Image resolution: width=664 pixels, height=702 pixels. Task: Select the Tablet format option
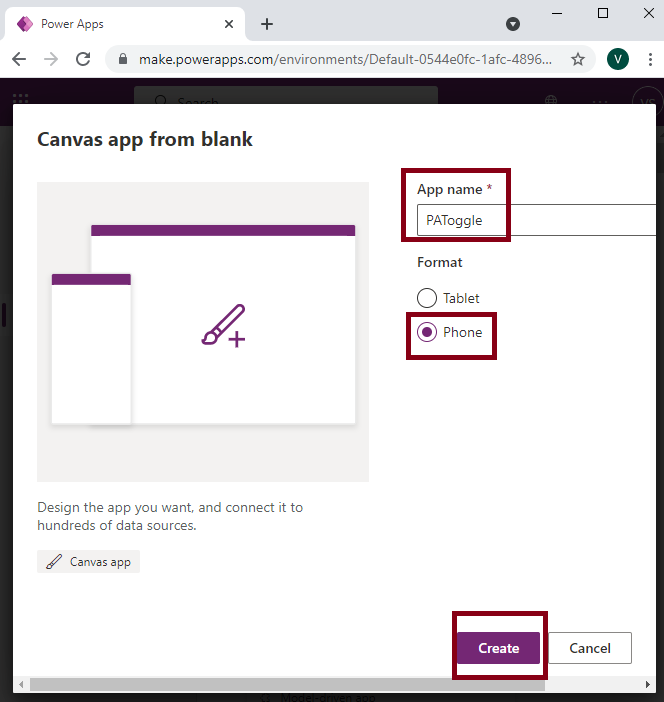point(427,298)
